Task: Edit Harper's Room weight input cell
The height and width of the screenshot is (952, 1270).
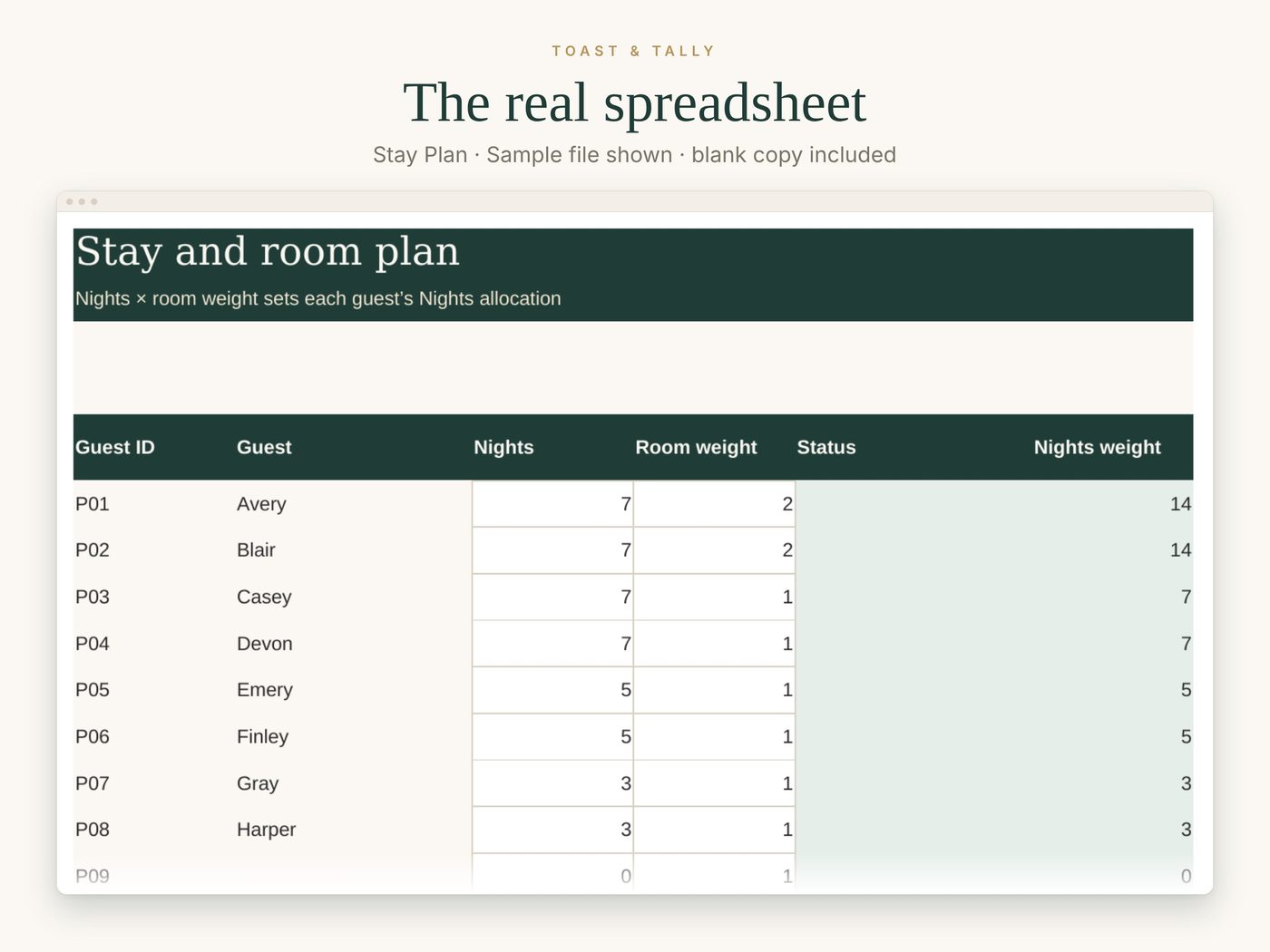Action: point(714,830)
